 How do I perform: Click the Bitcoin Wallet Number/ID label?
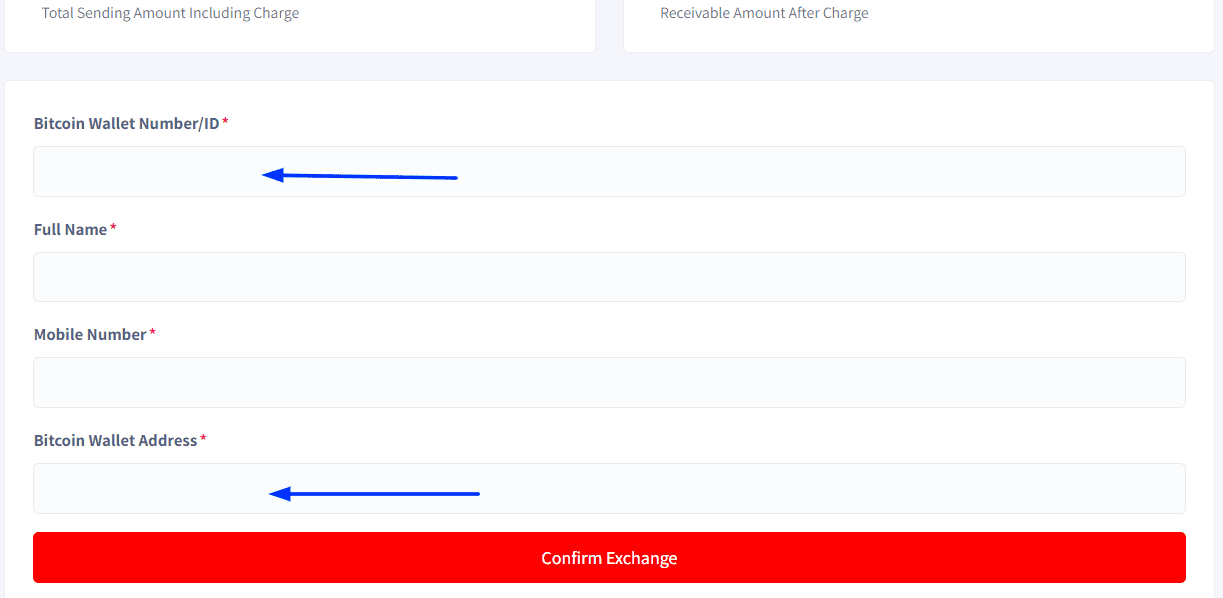coord(126,123)
